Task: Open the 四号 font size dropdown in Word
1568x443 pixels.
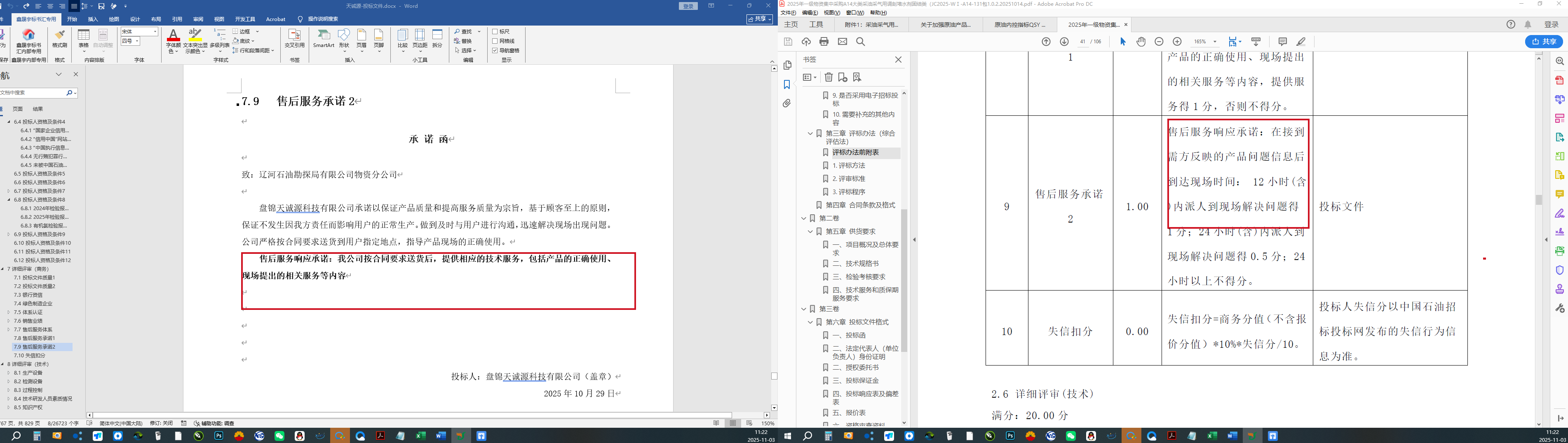Action: [x=137, y=41]
